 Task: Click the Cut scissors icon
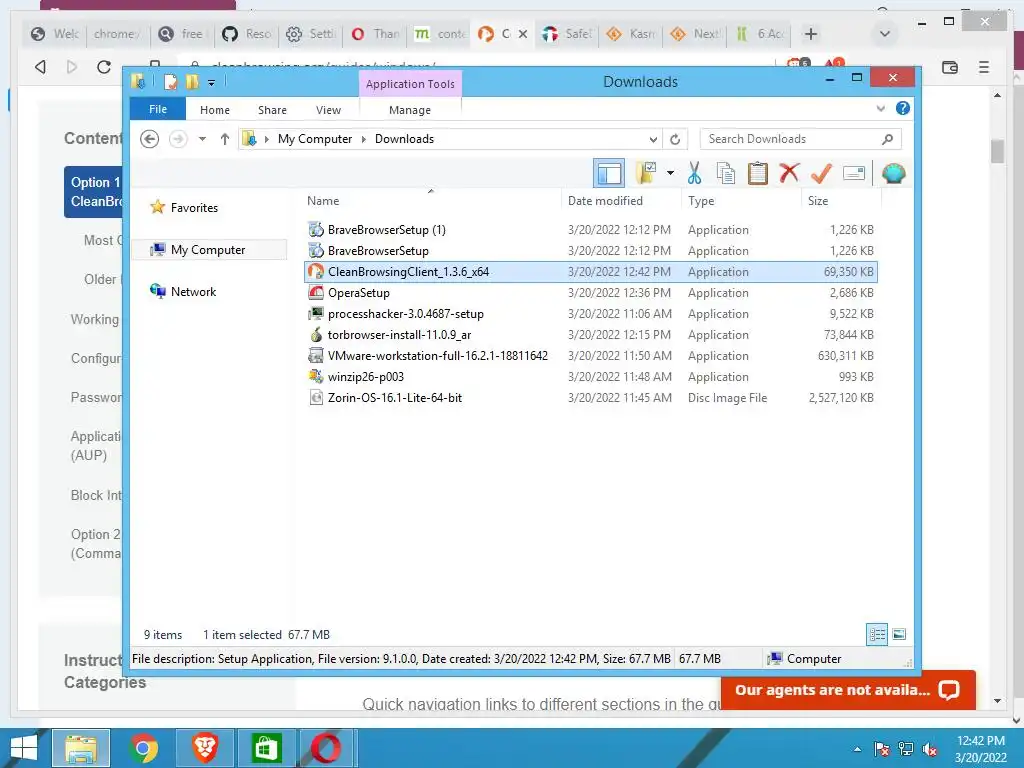[694, 174]
